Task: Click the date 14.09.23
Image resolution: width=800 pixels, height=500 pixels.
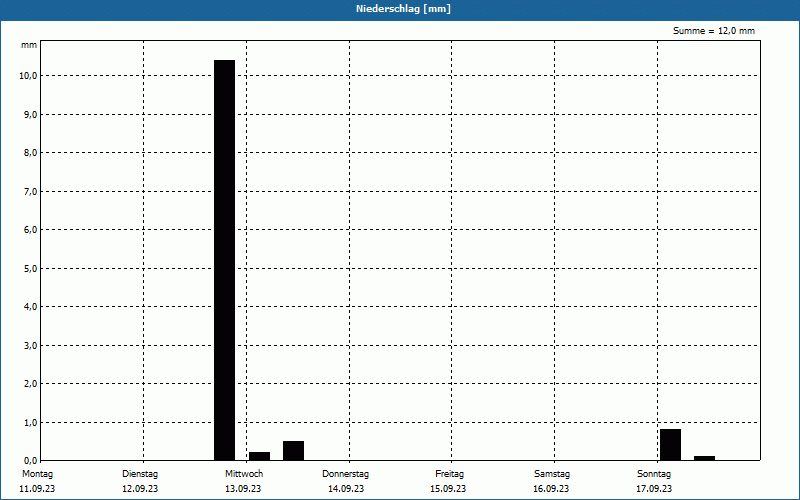Action: 346,489
